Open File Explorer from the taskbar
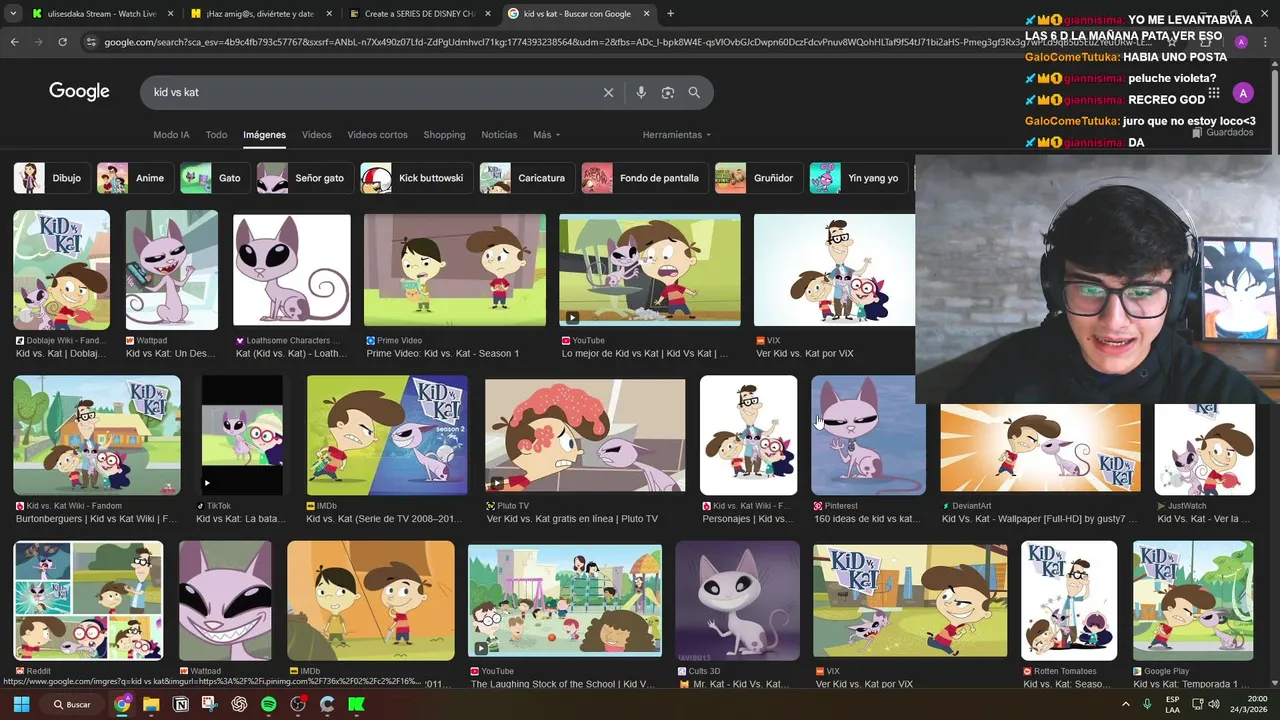1280x720 pixels. pos(151,704)
